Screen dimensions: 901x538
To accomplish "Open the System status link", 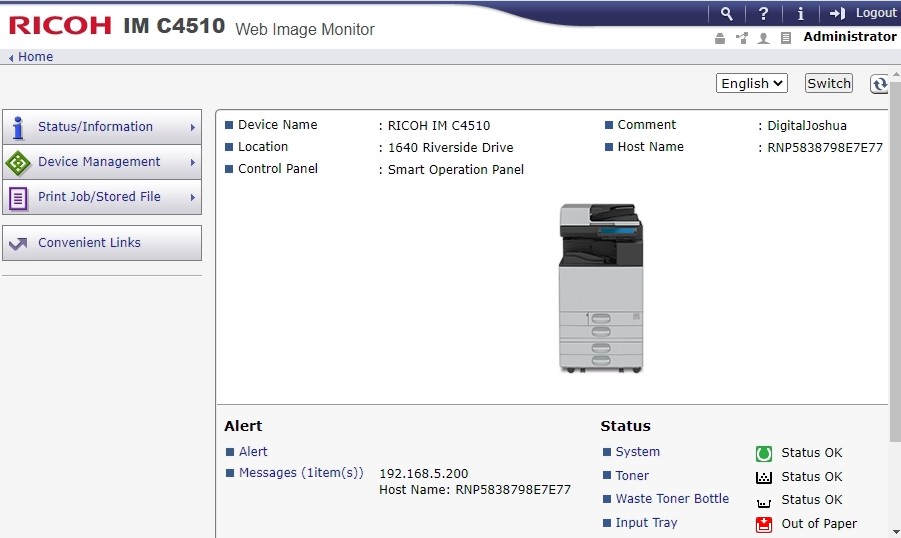I will [x=637, y=452].
